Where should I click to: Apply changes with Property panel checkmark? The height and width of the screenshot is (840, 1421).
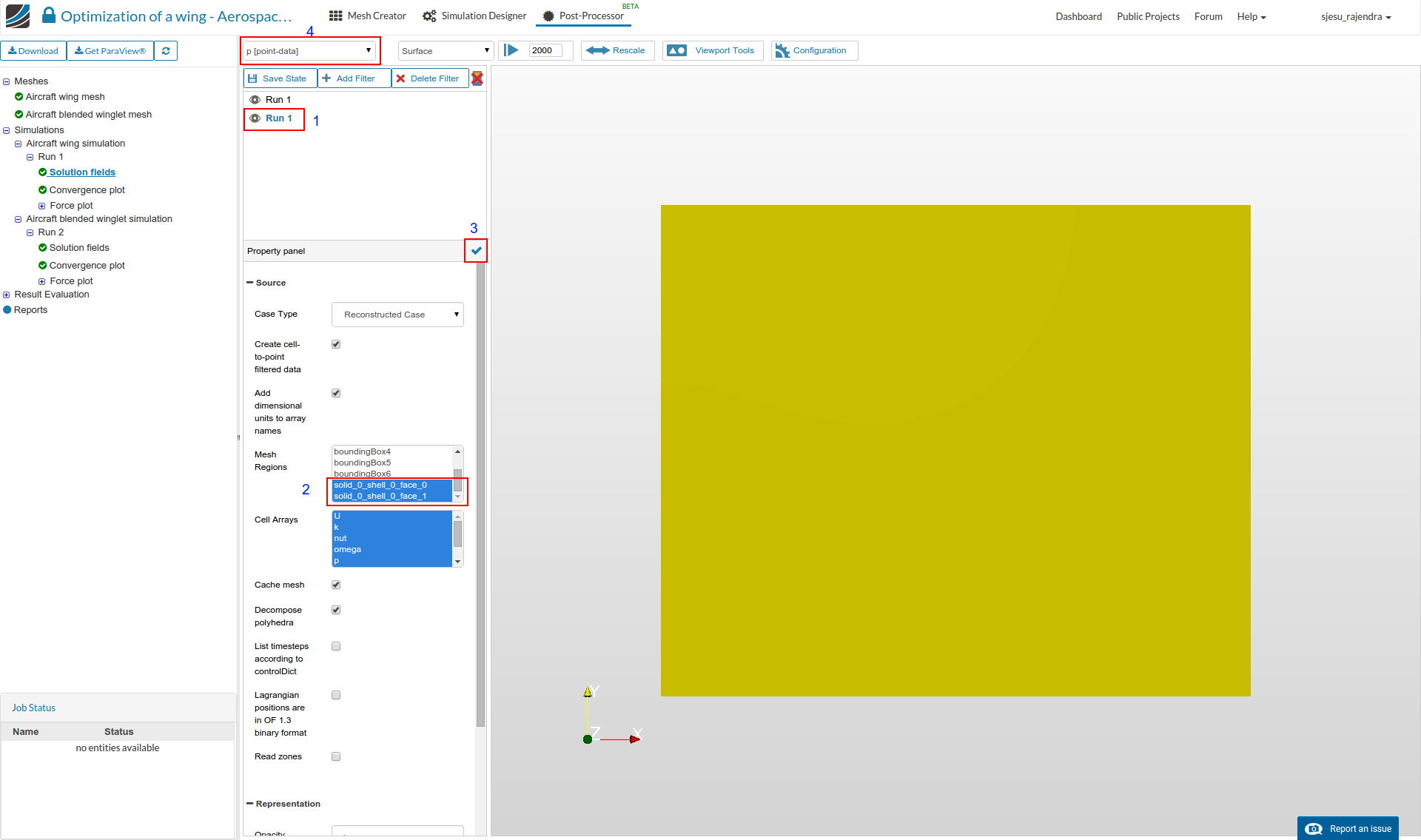click(x=476, y=251)
